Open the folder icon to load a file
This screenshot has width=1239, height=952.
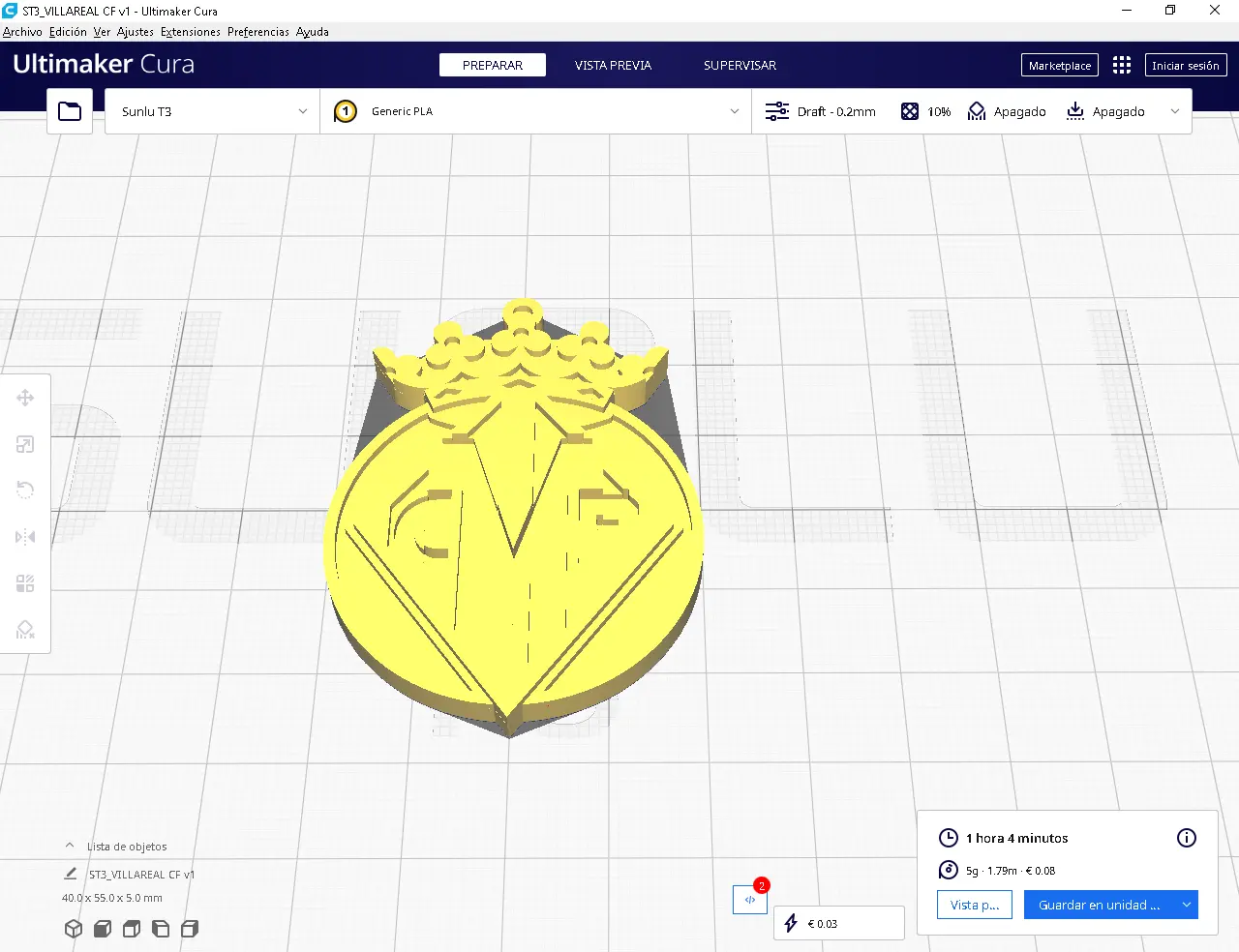click(x=69, y=110)
